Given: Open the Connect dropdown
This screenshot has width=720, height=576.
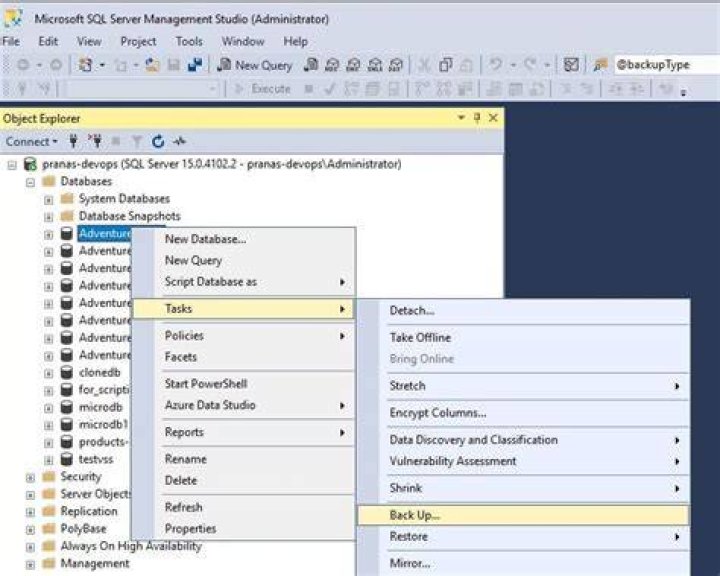Looking at the screenshot, I should click(31, 141).
